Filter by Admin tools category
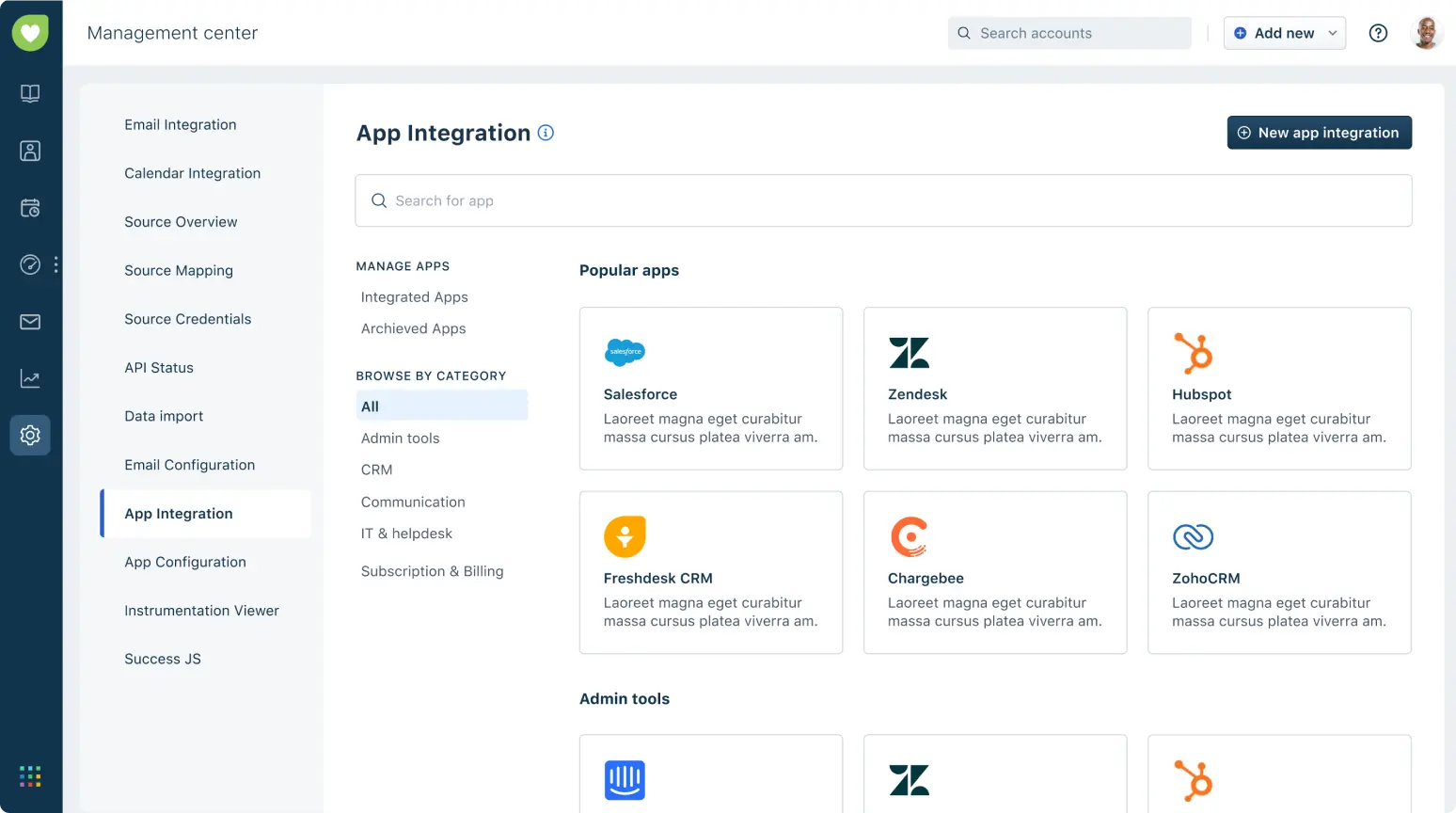The height and width of the screenshot is (813, 1456). tap(401, 438)
